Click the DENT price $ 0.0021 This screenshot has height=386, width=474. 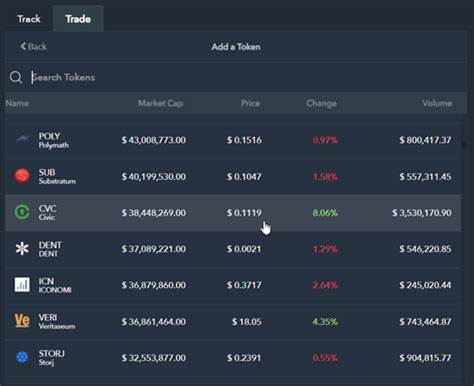244,249
